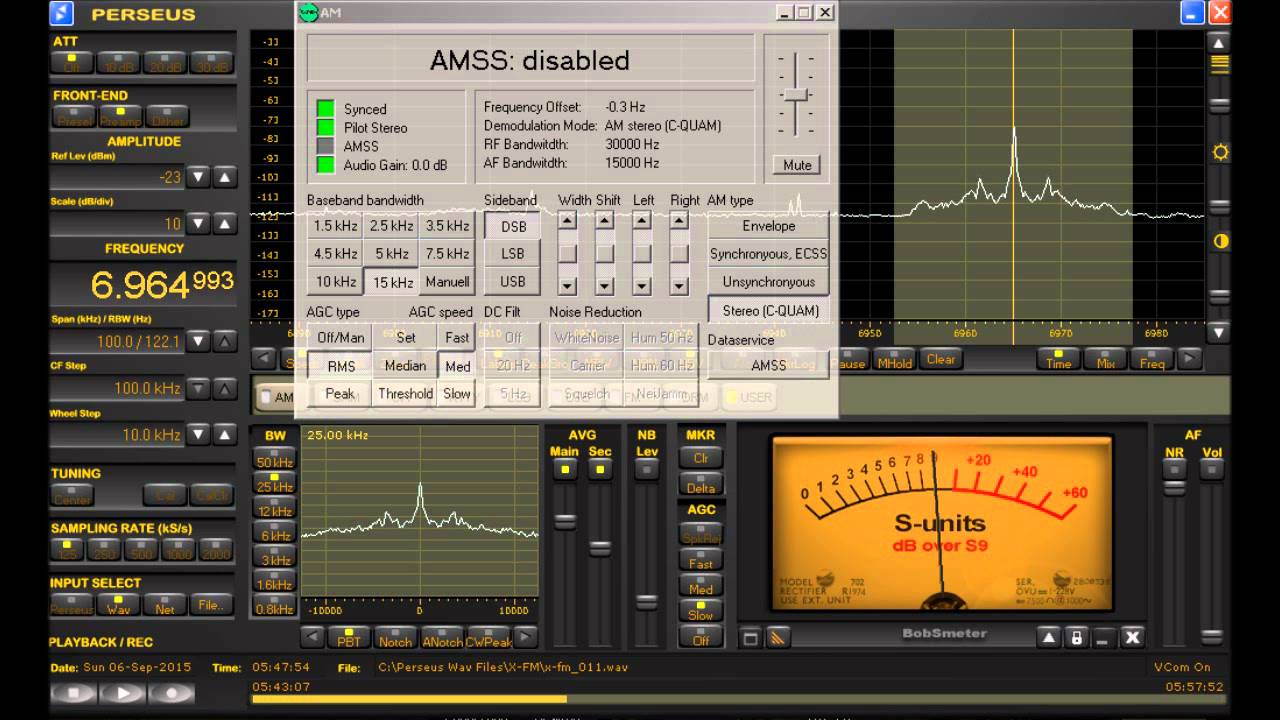Toggle the AVG Main indicator button
The width and height of the screenshot is (1280, 720).
(x=565, y=469)
